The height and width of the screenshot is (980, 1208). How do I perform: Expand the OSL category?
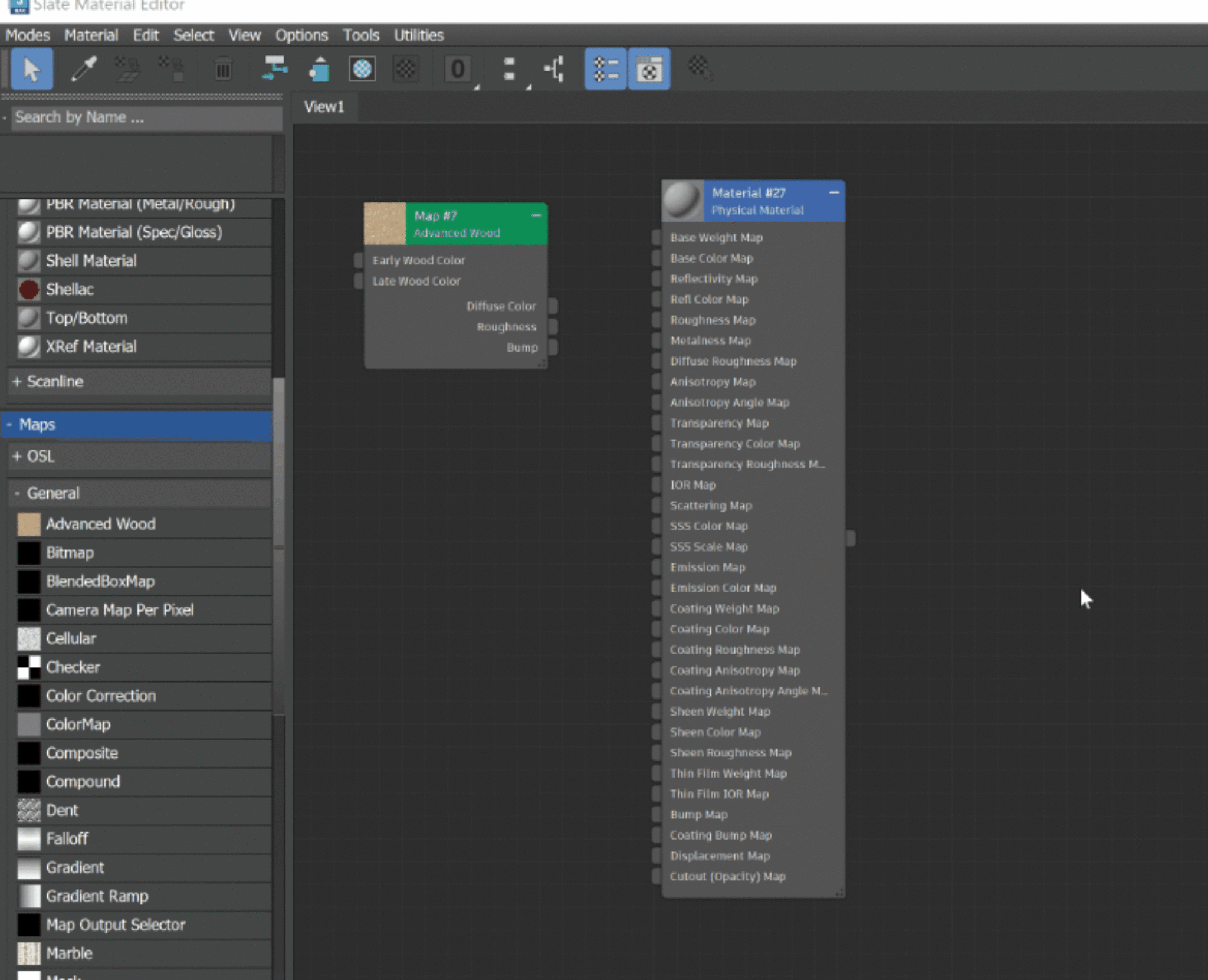coord(138,456)
